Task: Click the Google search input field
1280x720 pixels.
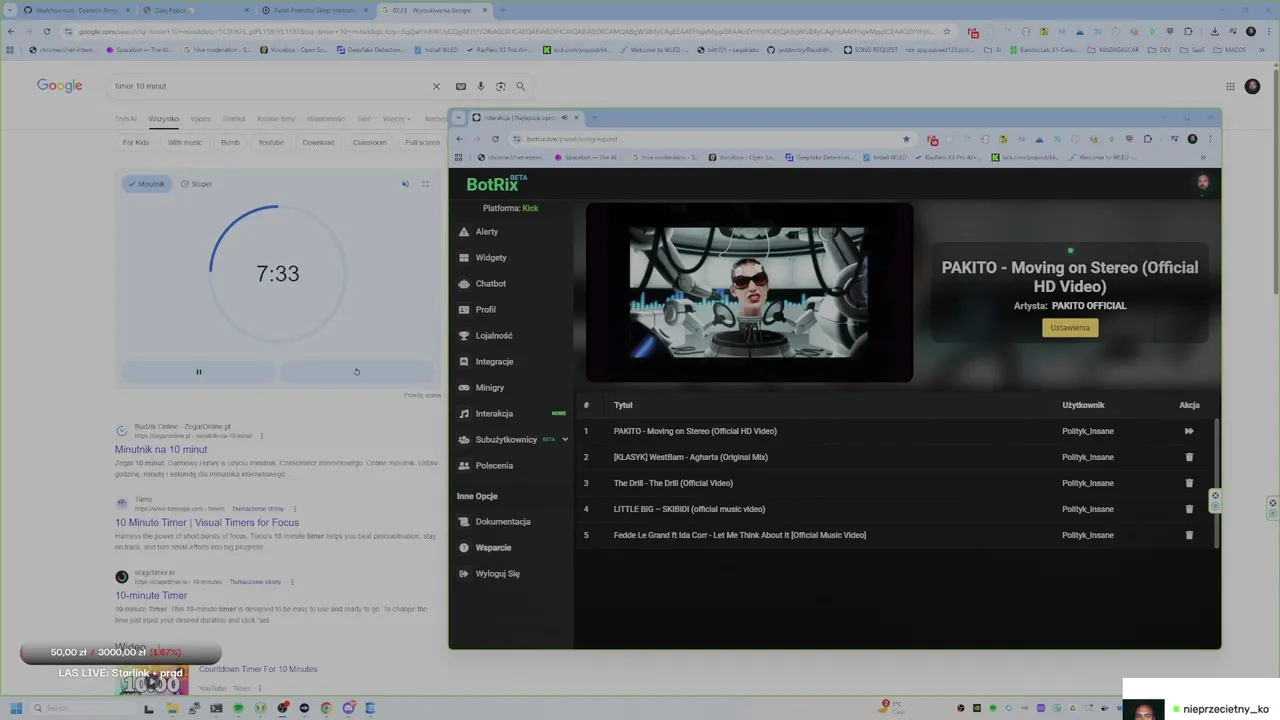Action: tap(270, 86)
